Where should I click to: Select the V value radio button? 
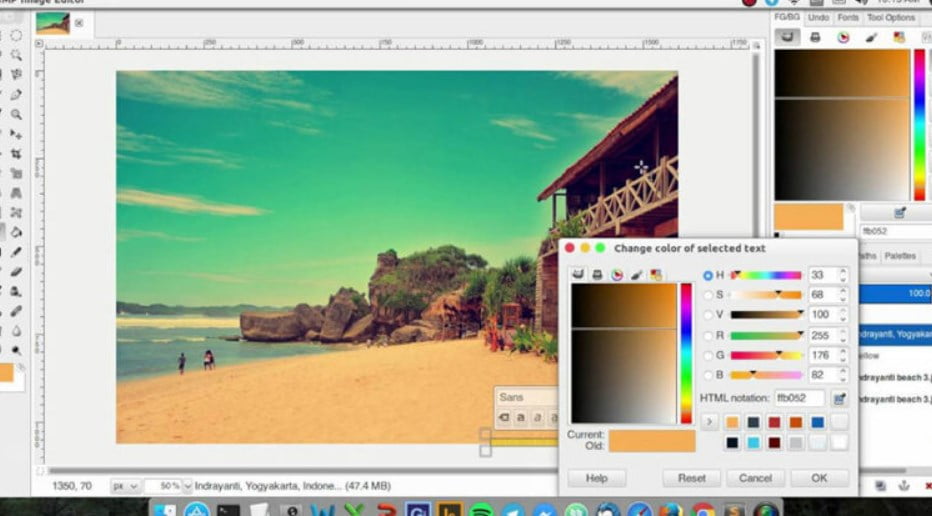(707, 315)
